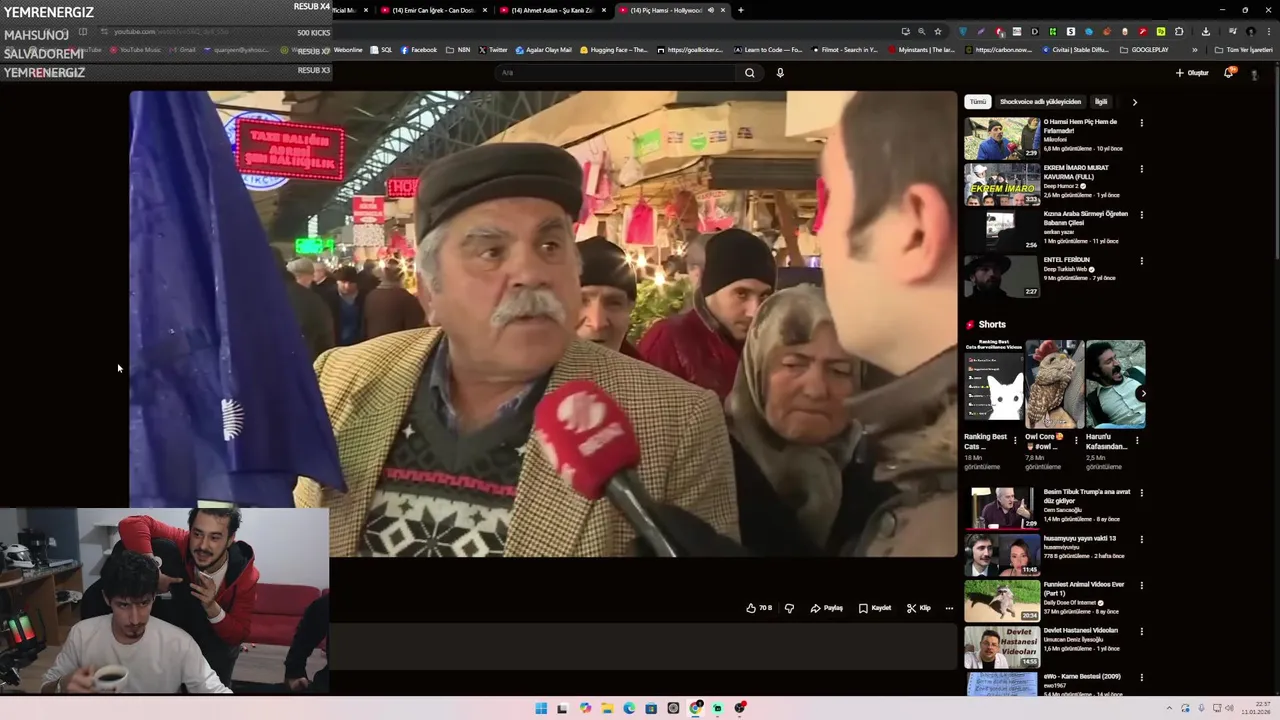Click the Oluştur create button
This screenshot has height=720, width=1280.
pos(1192,72)
